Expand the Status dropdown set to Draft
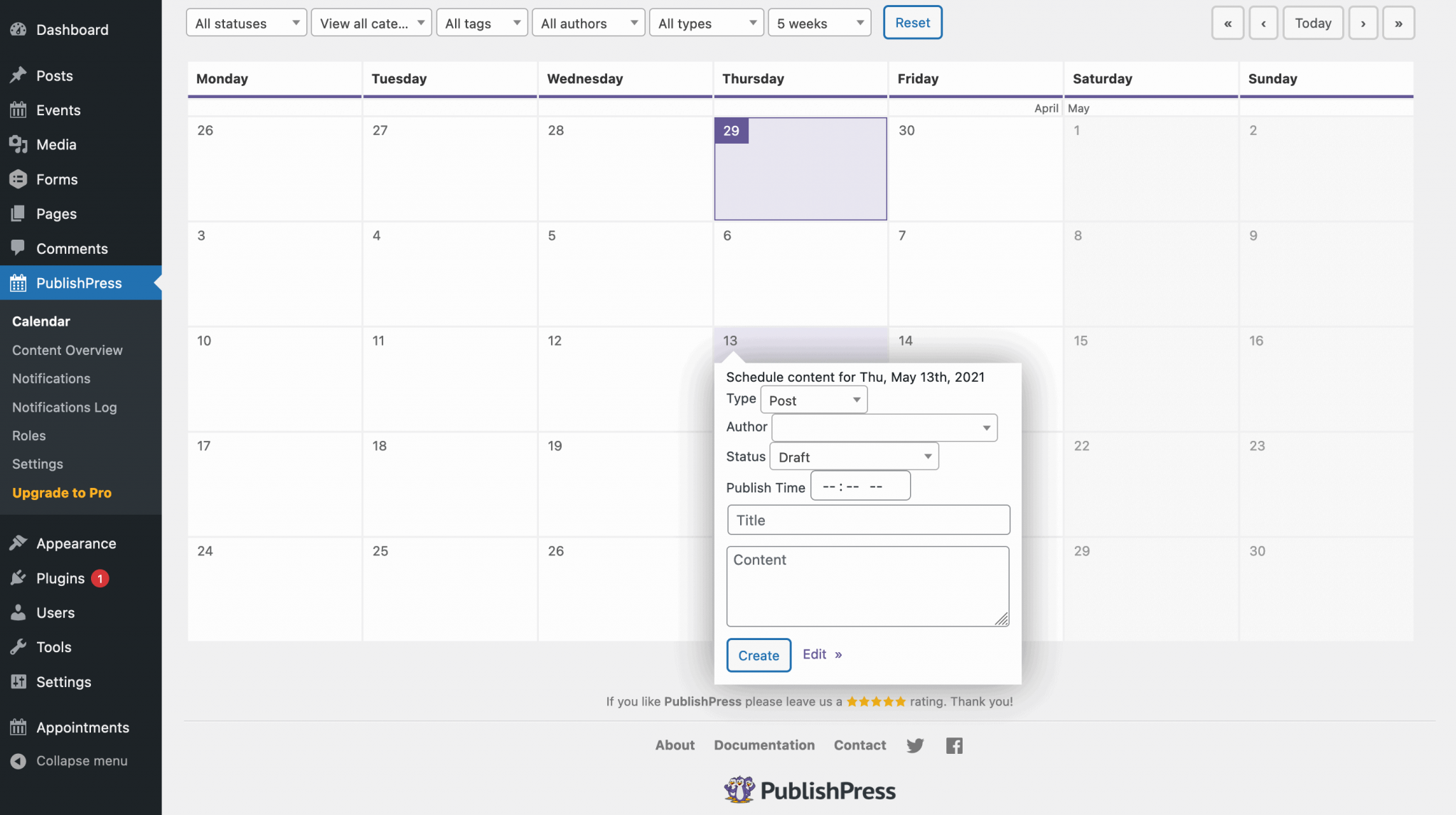Image resolution: width=1456 pixels, height=815 pixels. (x=853, y=456)
